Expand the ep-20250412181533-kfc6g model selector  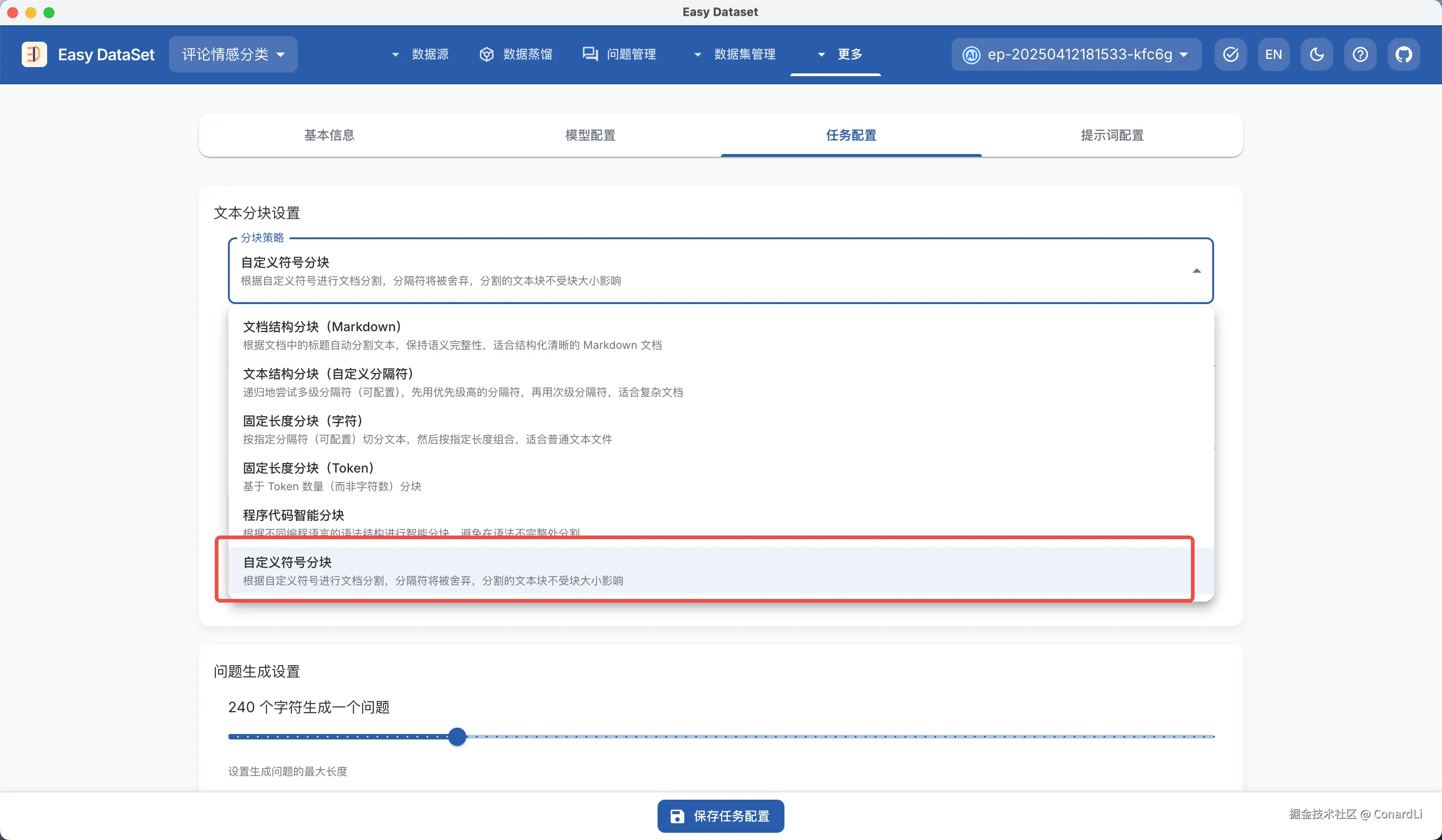[1076, 54]
